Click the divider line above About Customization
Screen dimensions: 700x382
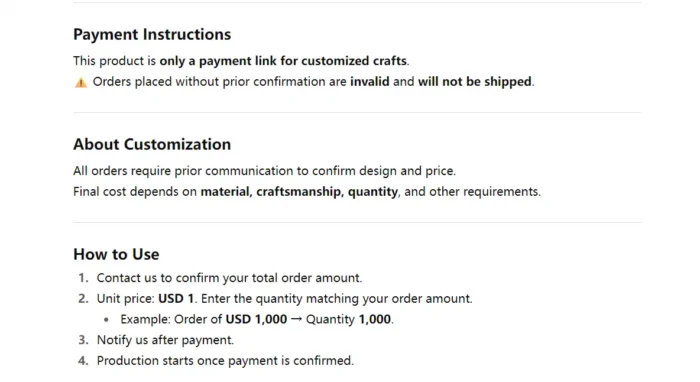point(357,112)
